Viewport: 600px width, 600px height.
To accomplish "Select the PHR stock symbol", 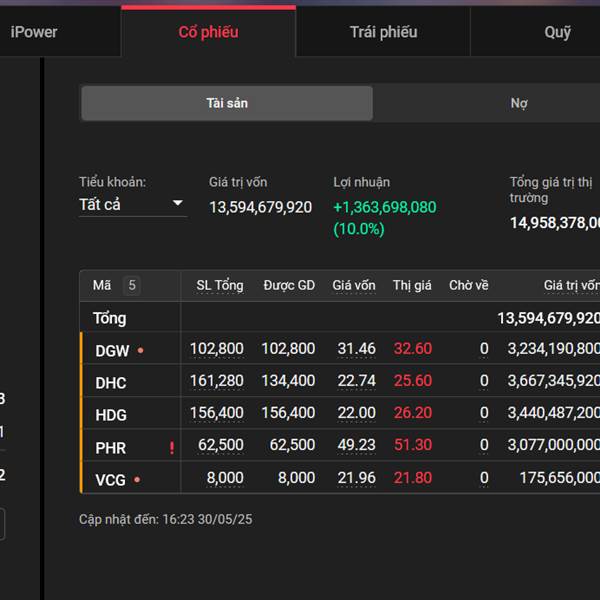I will 110,448.
